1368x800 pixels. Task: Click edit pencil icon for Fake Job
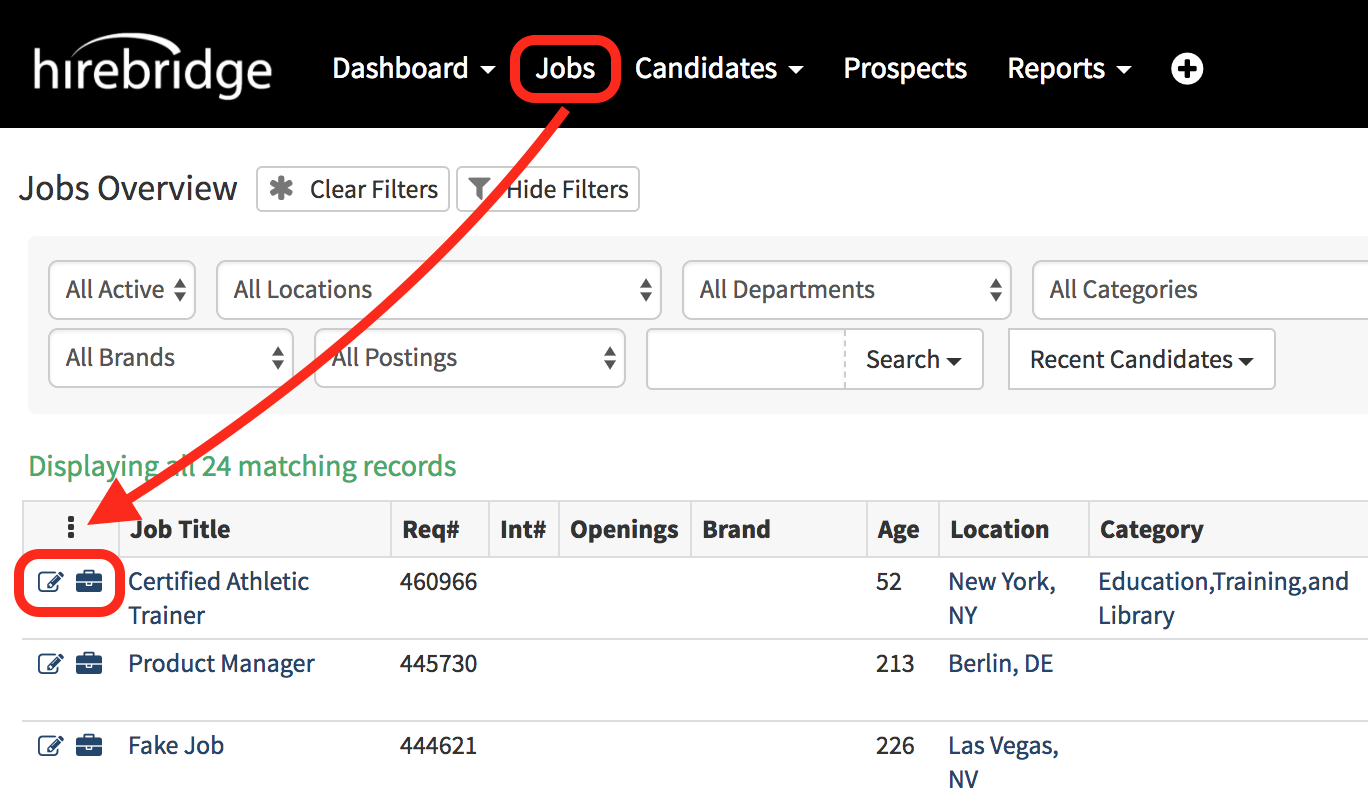(50, 746)
